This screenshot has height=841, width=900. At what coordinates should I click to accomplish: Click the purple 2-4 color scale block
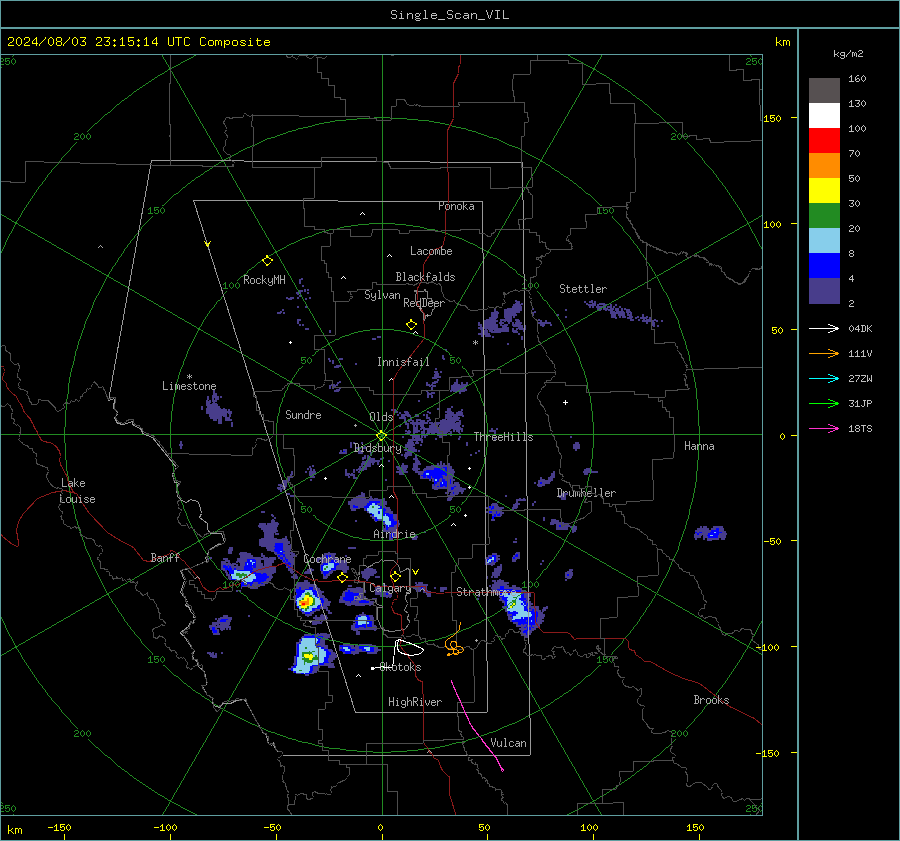824,290
